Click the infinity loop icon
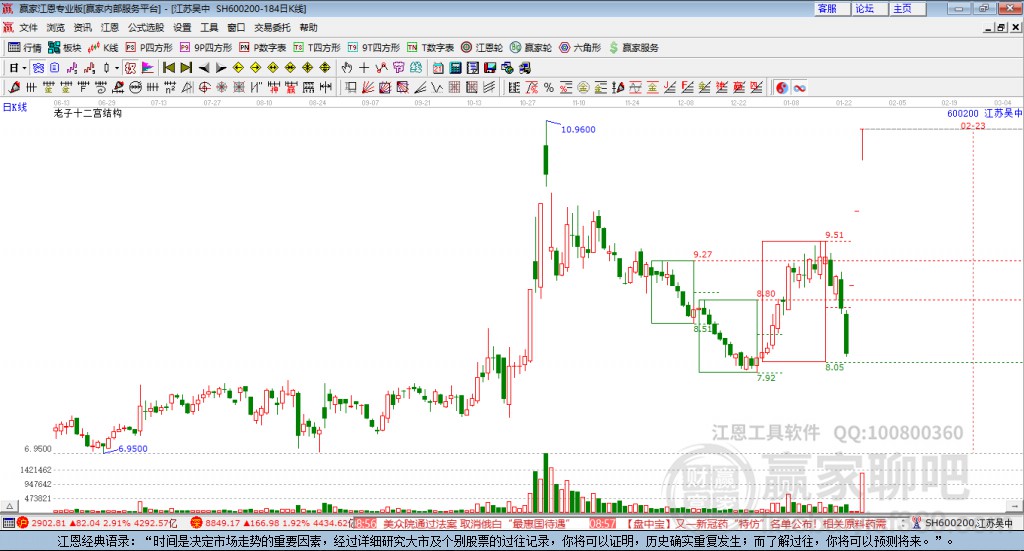 [799, 87]
